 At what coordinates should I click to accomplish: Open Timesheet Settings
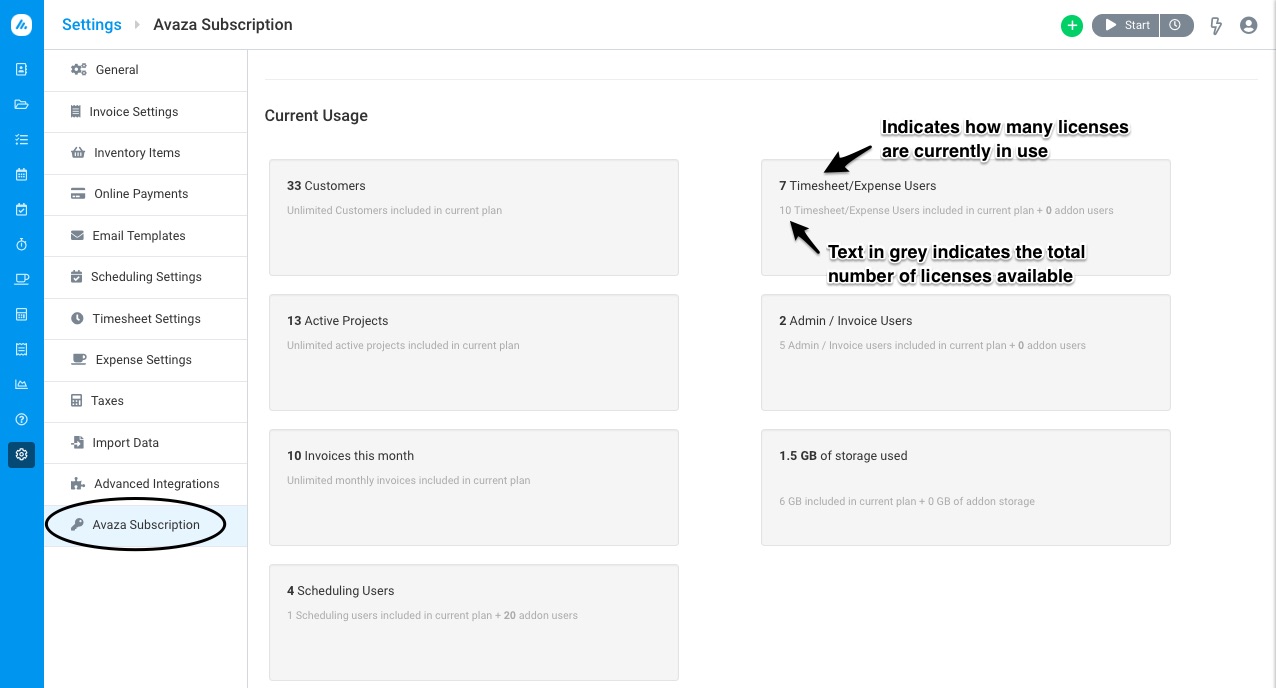(146, 319)
